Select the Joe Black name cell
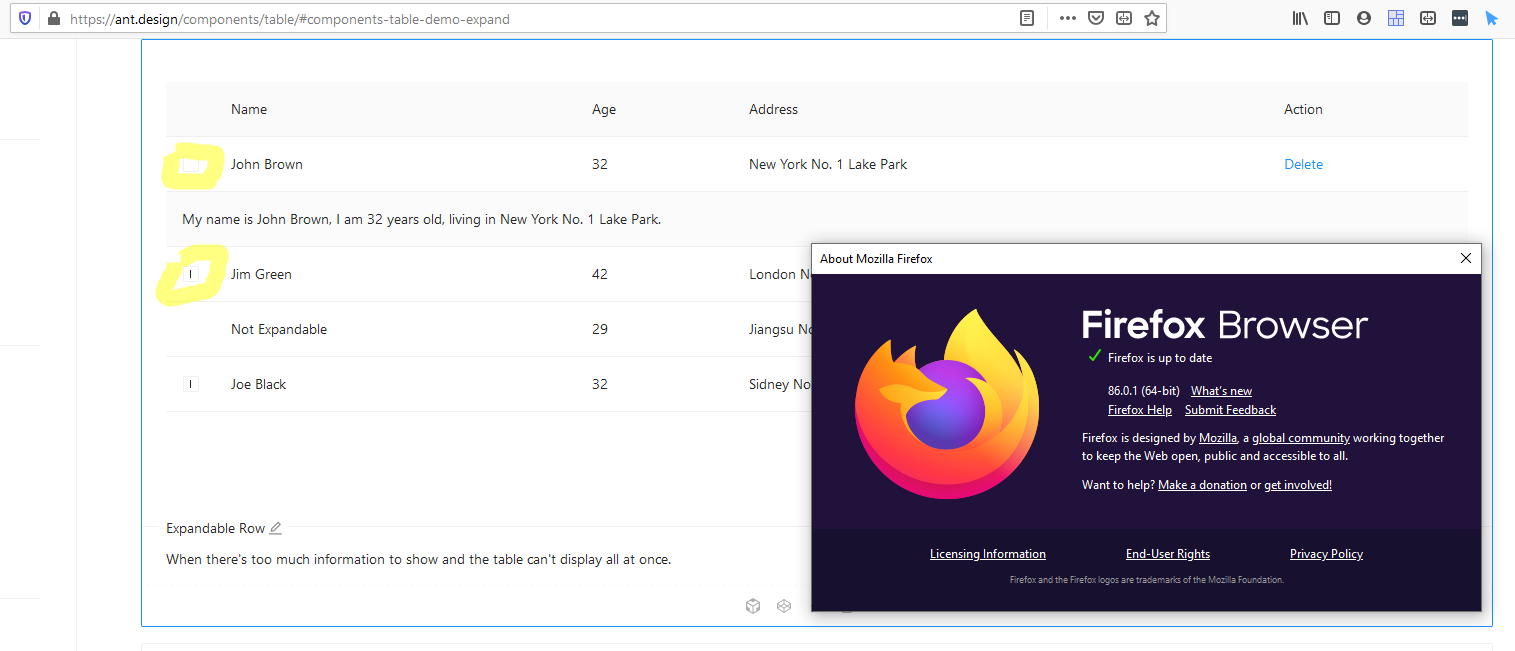Screen dimensions: 1515x651 258,384
